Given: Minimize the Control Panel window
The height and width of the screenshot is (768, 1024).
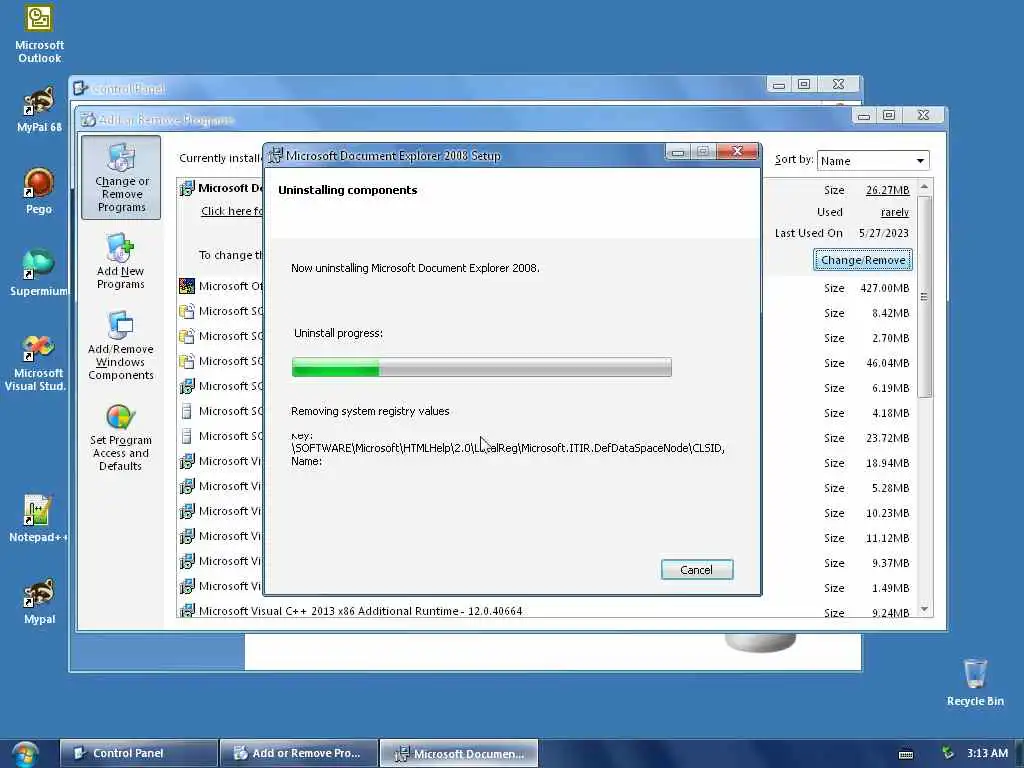Looking at the screenshot, I should pyautogui.click(x=778, y=84).
